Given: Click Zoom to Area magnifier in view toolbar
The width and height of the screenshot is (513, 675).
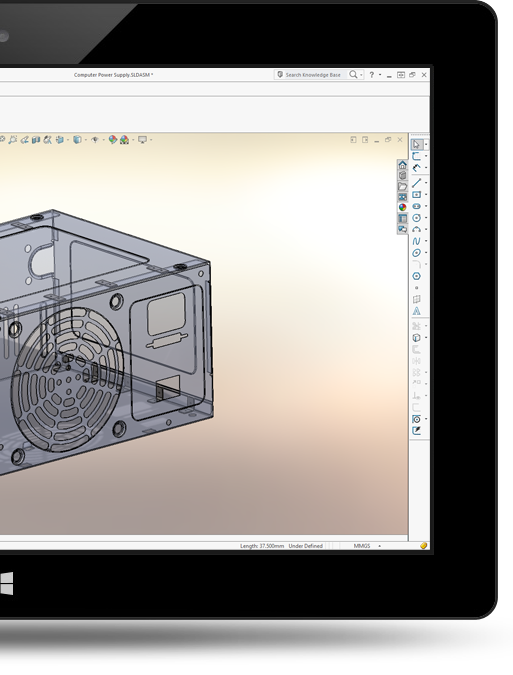Looking at the screenshot, I should [13, 139].
